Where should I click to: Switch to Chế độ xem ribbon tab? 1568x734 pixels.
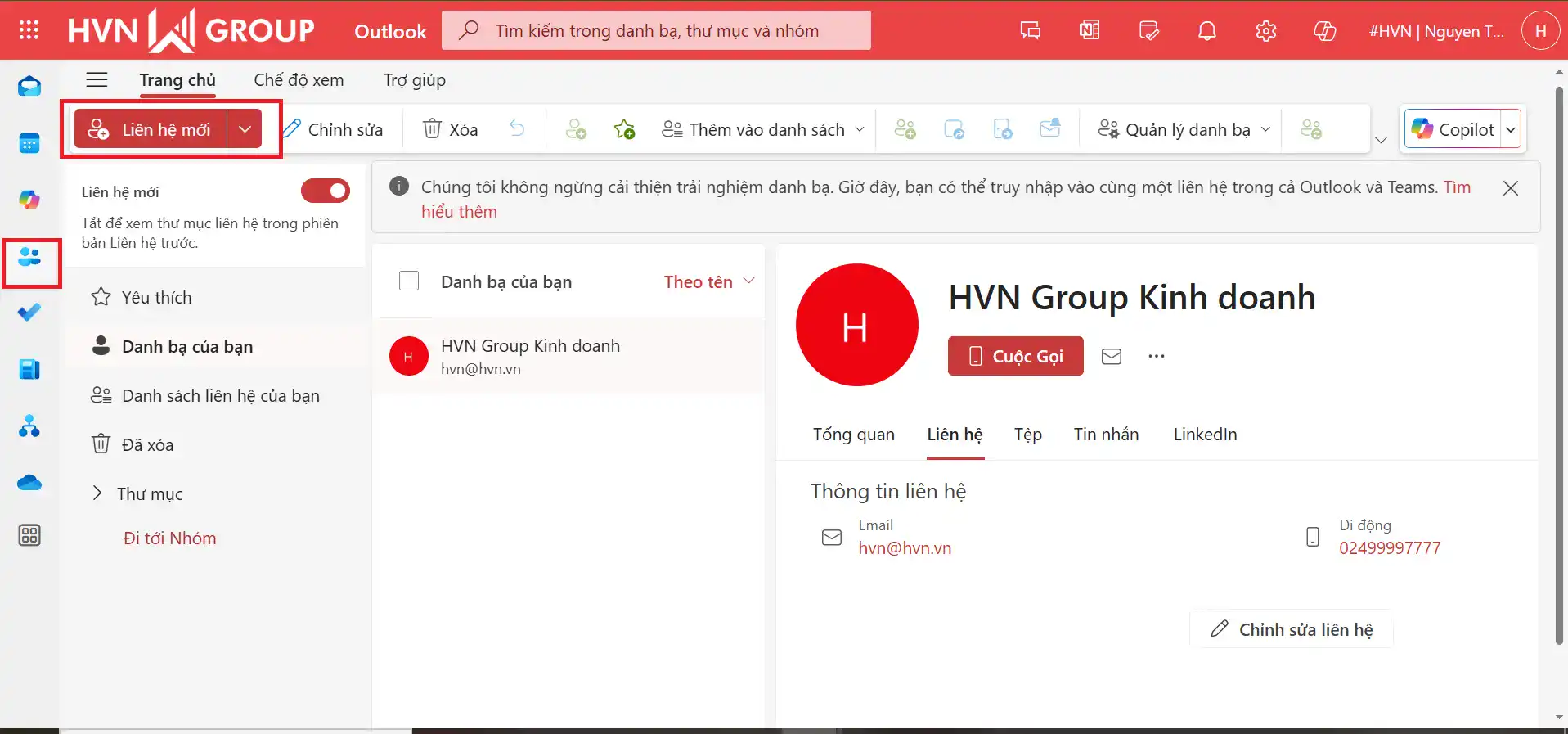click(299, 79)
